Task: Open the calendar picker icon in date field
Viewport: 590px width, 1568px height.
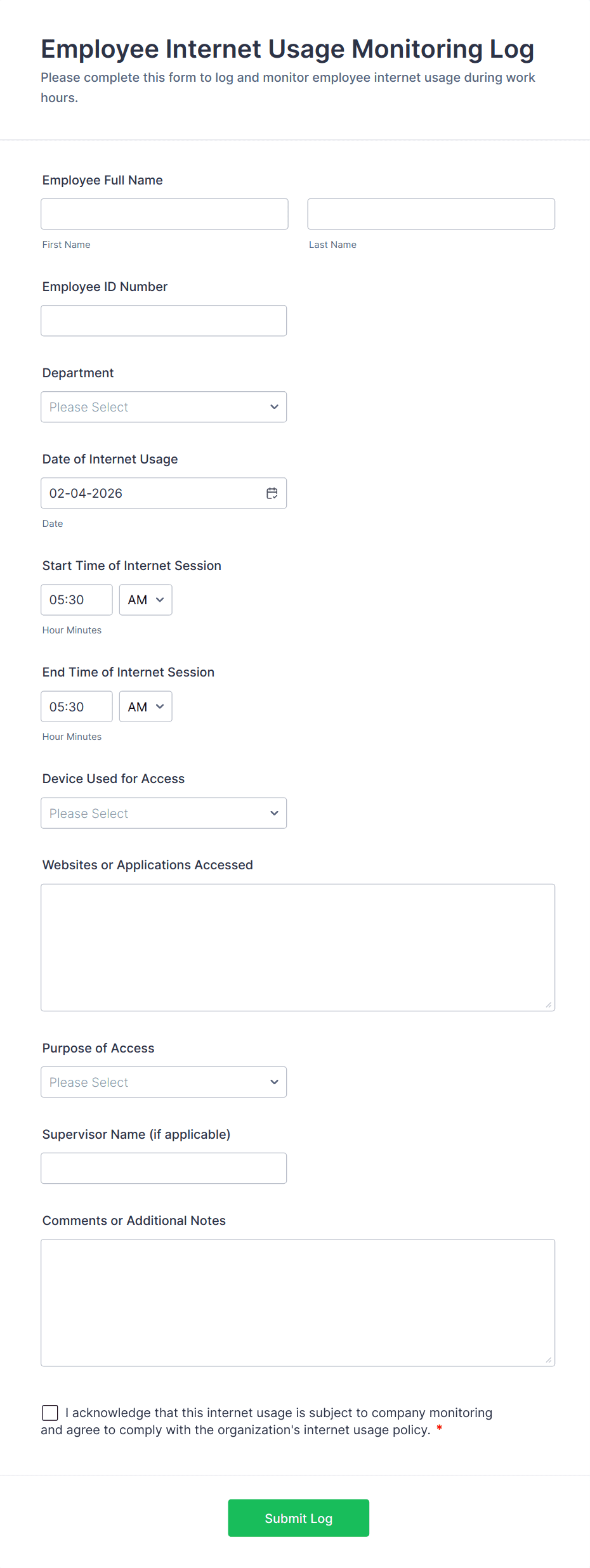Action: (x=272, y=493)
